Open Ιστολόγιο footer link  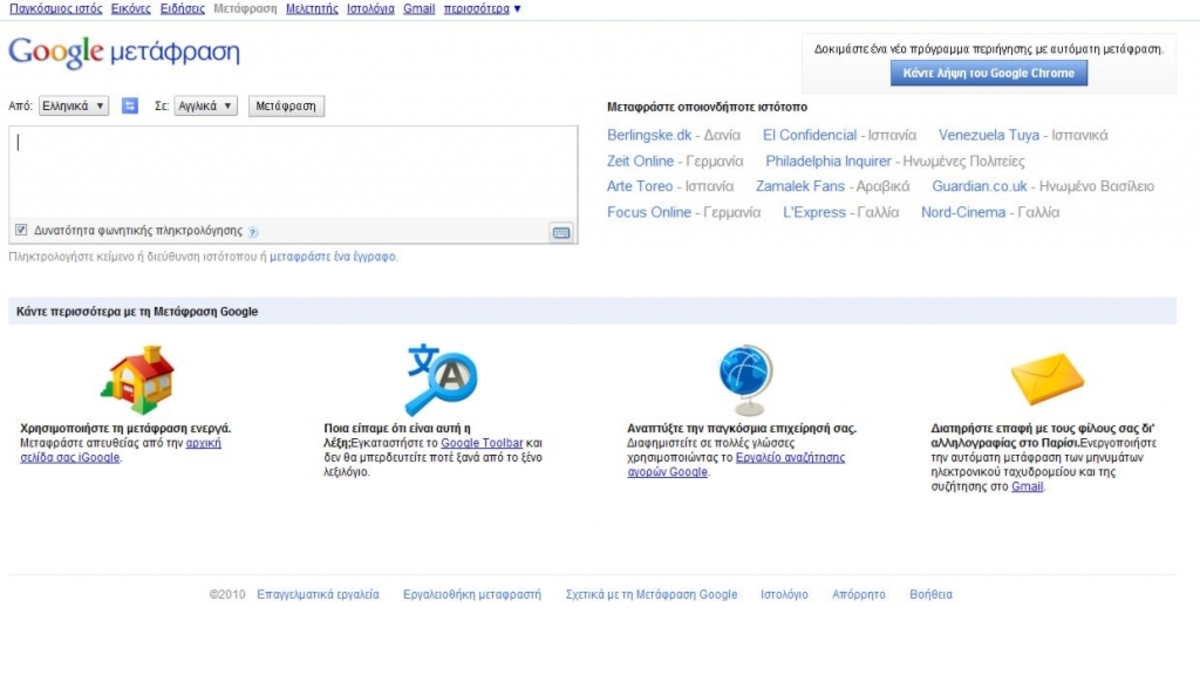point(784,594)
